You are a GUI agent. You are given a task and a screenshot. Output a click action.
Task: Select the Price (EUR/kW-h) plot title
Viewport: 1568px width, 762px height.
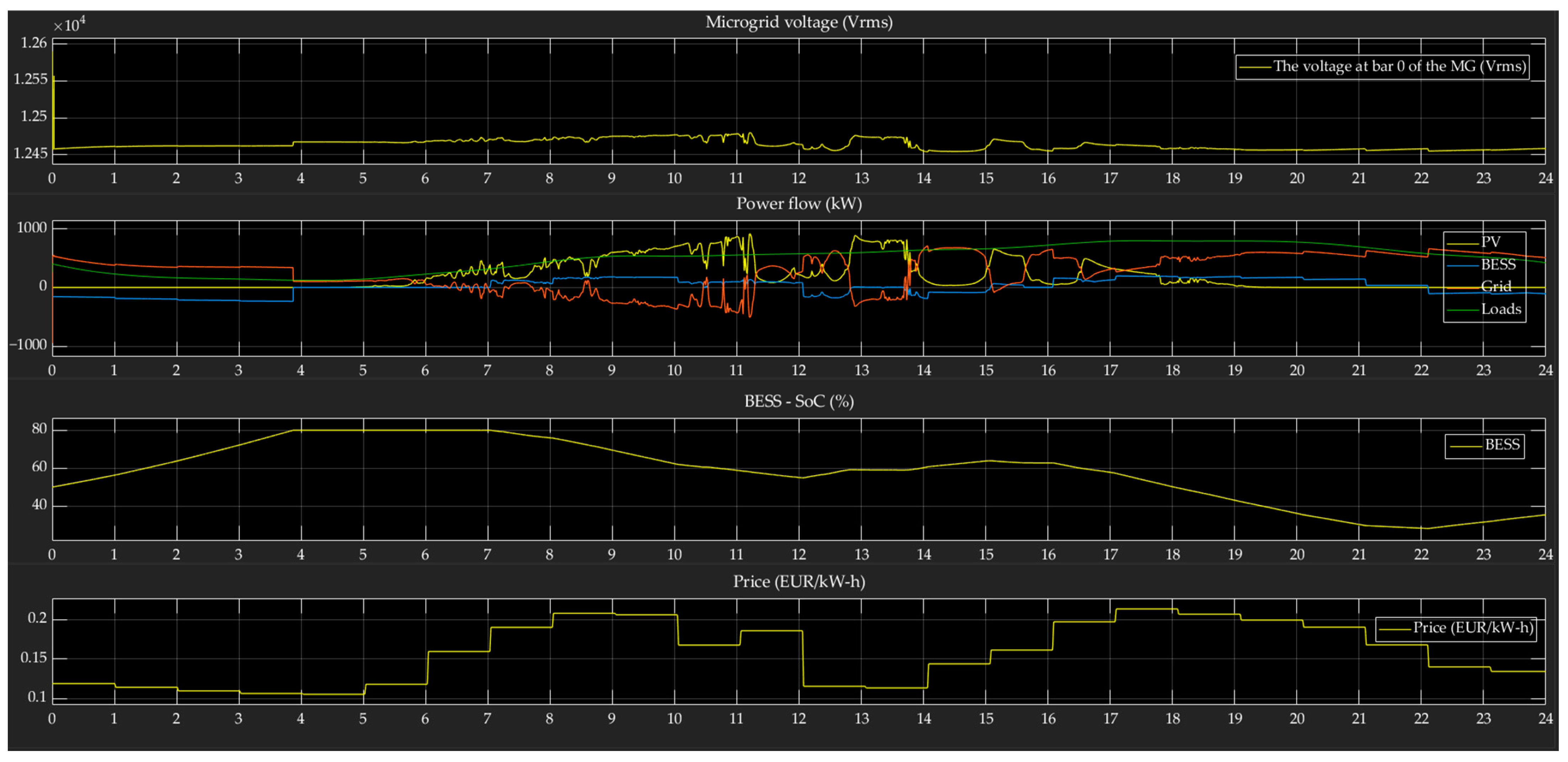coord(799,582)
